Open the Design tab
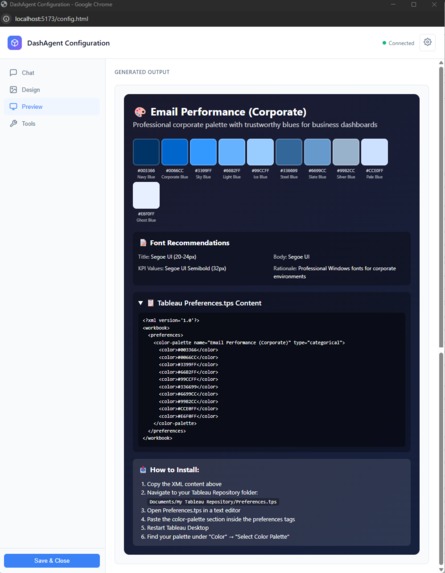This screenshot has height=573, width=445. 52,90
